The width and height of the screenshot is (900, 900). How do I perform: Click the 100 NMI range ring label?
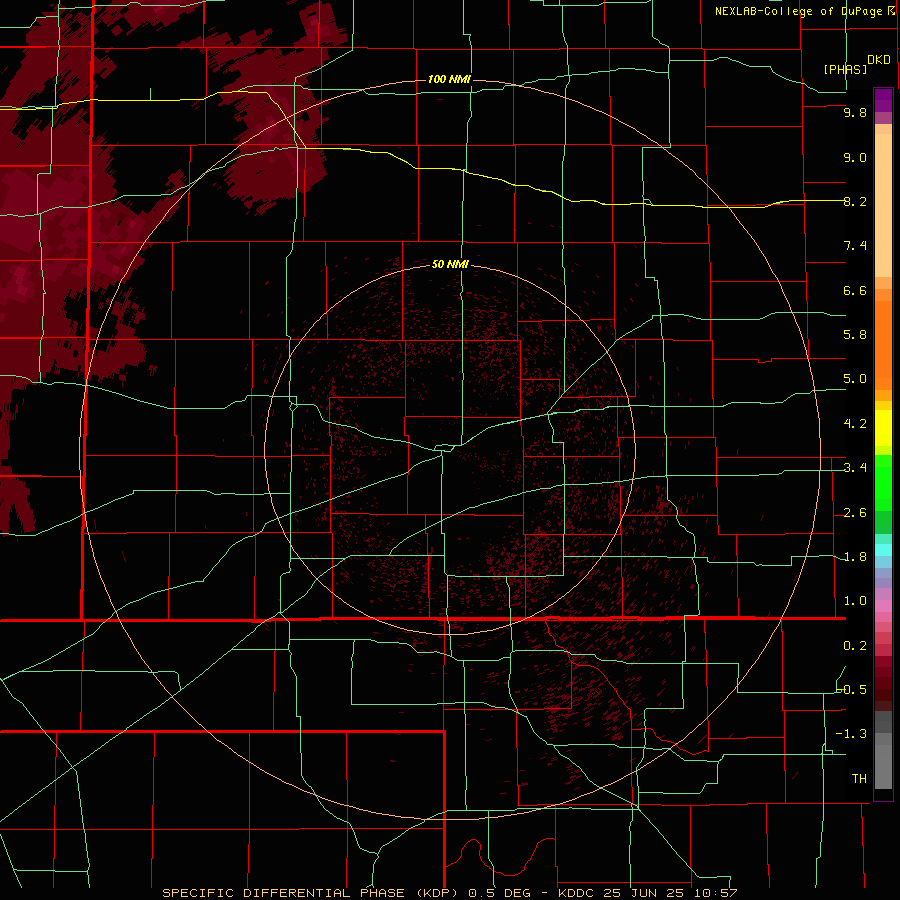pyautogui.click(x=449, y=79)
